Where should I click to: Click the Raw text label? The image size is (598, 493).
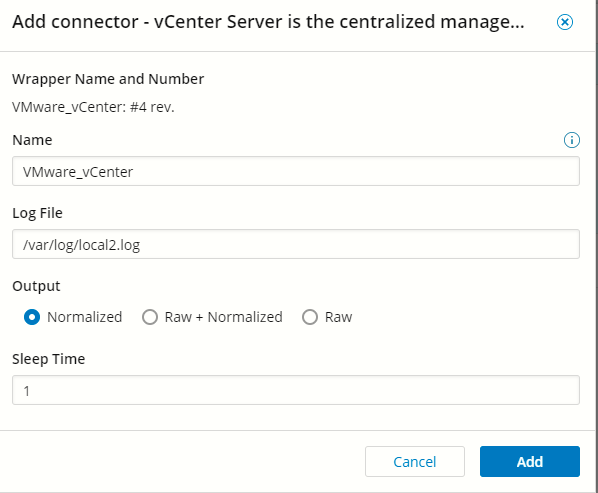pyautogui.click(x=338, y=317)
